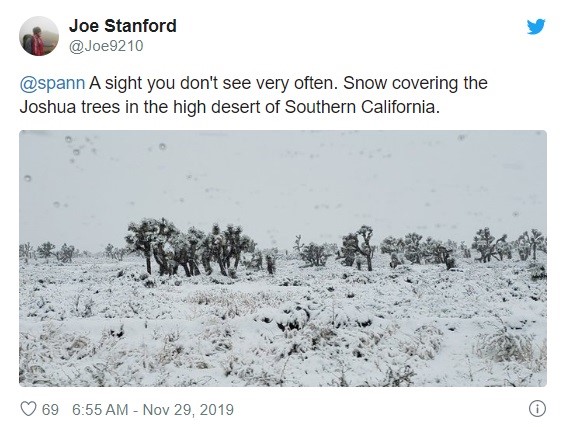Open the Twitter info circle icon

coord(537,409)
